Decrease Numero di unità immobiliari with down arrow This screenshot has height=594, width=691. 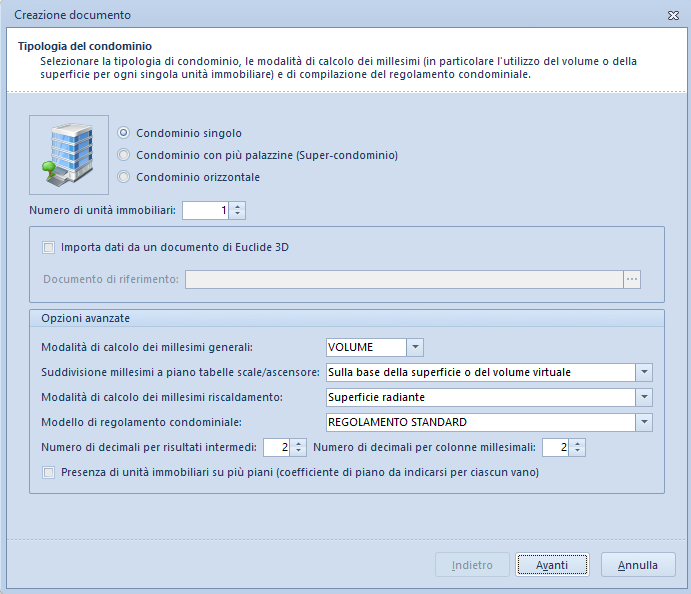(x=238, y=214)
